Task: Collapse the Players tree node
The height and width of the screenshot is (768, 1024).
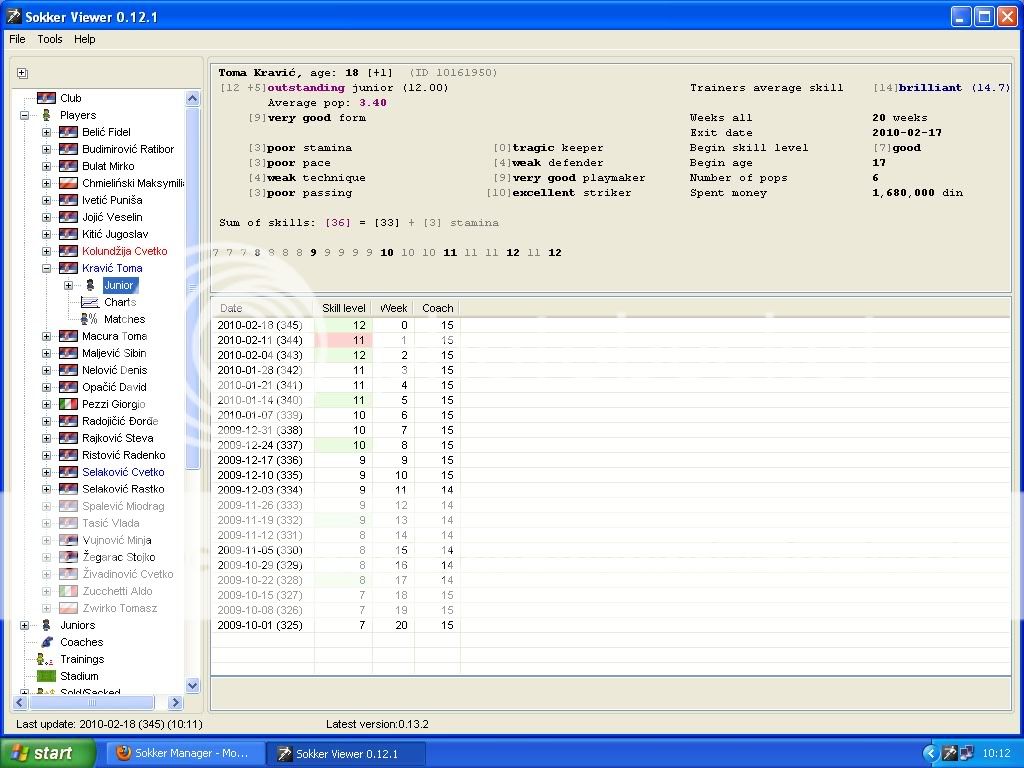Action: [24, 115]
